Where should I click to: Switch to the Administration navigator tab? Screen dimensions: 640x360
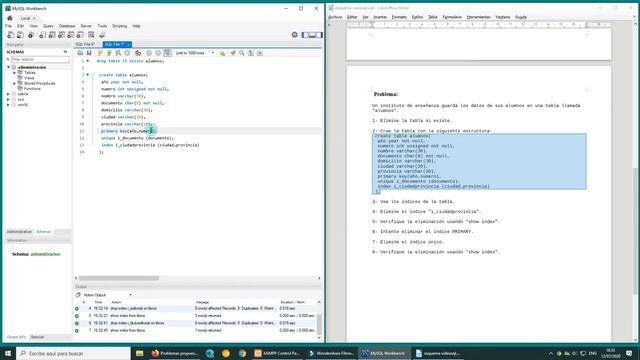pyautogui.click(x=19, y=231)
